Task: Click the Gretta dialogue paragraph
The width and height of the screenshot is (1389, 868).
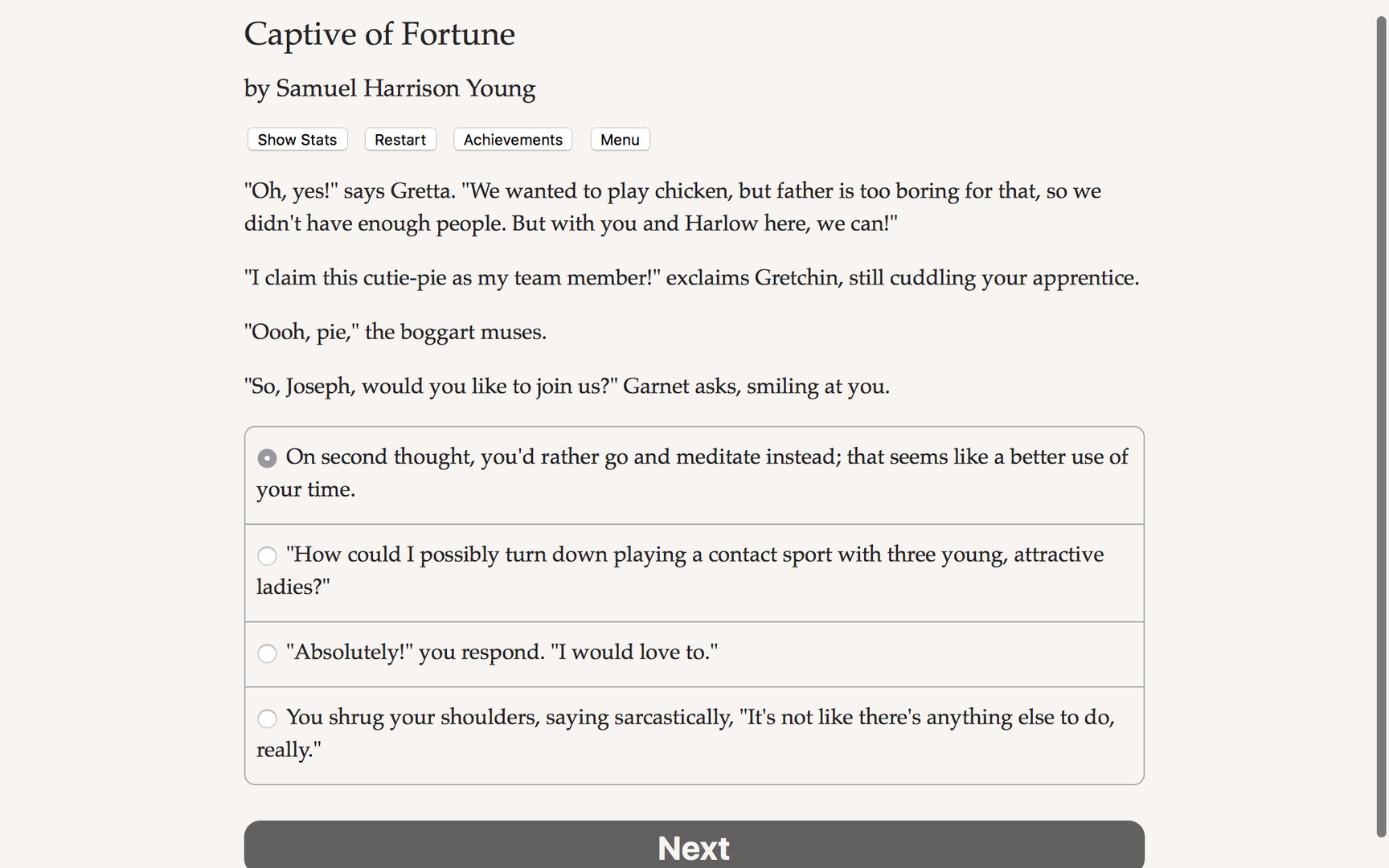Action: coord(672,207)
